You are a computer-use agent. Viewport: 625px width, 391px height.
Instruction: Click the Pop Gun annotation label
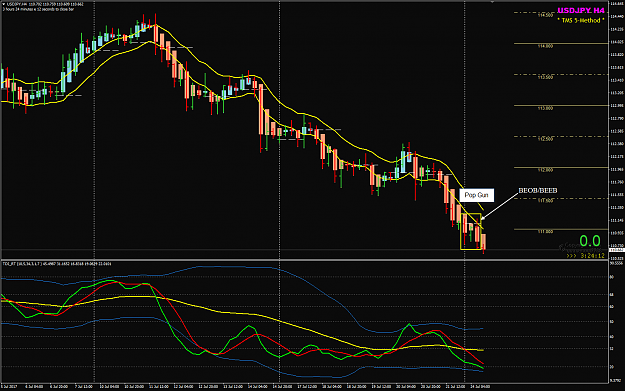(476, 195)
